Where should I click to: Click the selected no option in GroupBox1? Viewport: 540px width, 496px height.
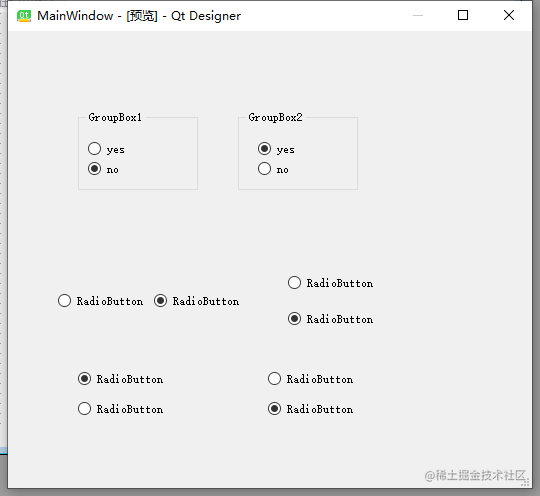(103, 169)
